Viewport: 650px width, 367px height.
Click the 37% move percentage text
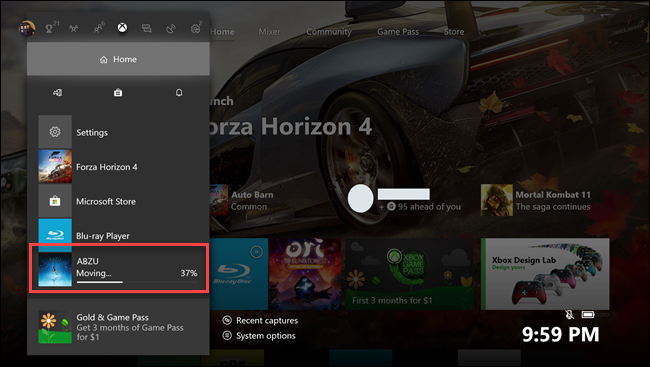click(x=189, y=273)
